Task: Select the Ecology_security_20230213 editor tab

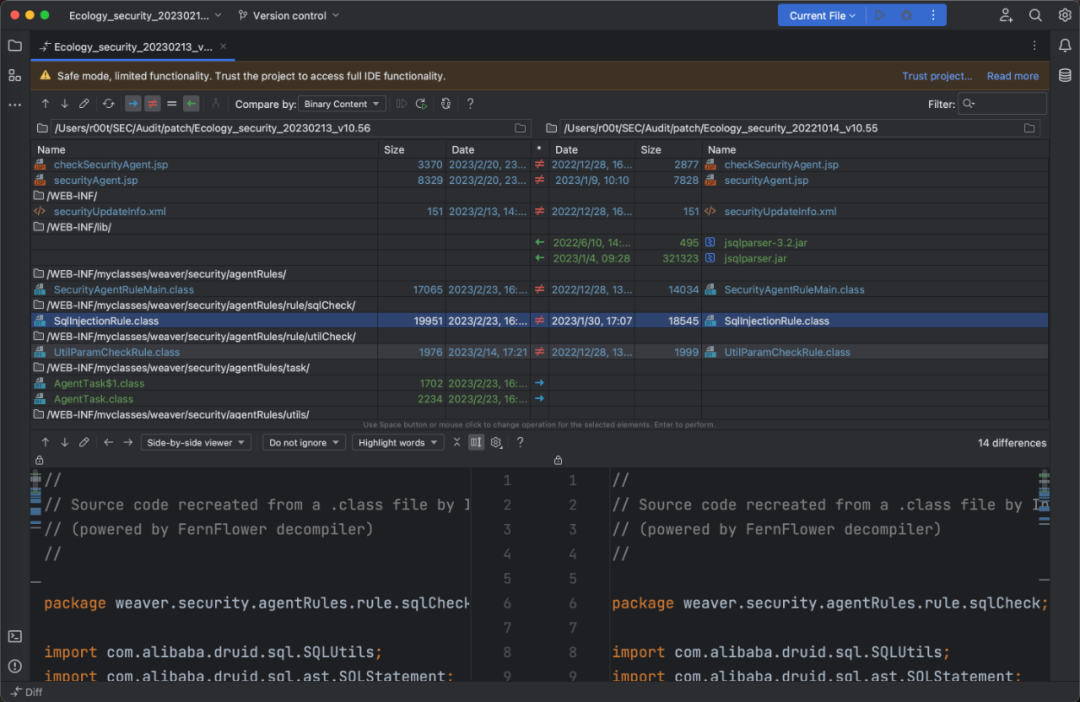Action: 127,47
